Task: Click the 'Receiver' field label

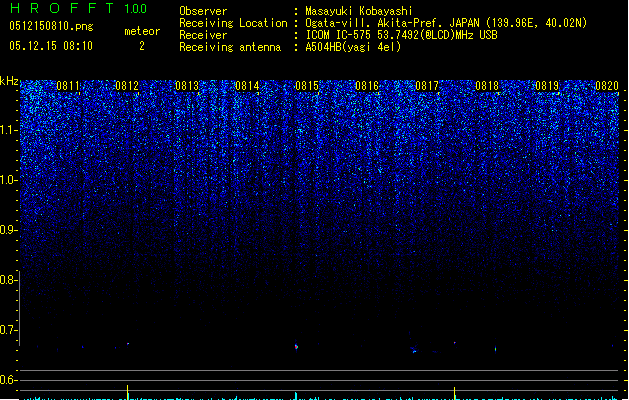Action: (x=203, y=35)
